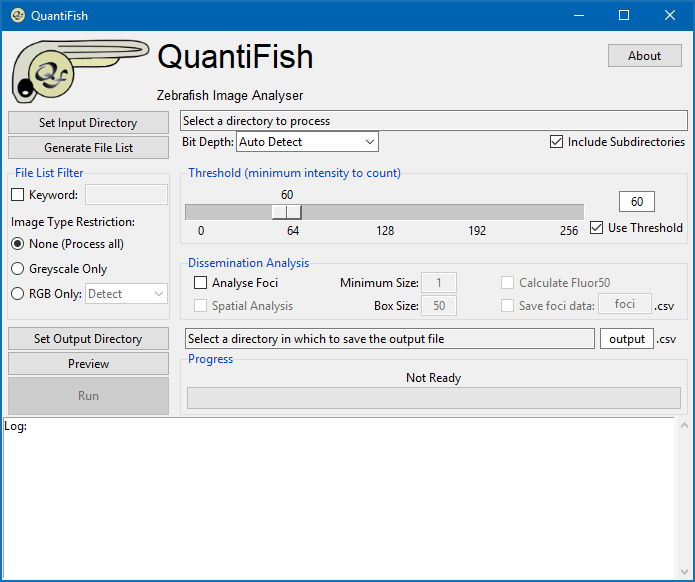Click the Save foci data checkbox
The image size is (695, 582).
(508, 306)
